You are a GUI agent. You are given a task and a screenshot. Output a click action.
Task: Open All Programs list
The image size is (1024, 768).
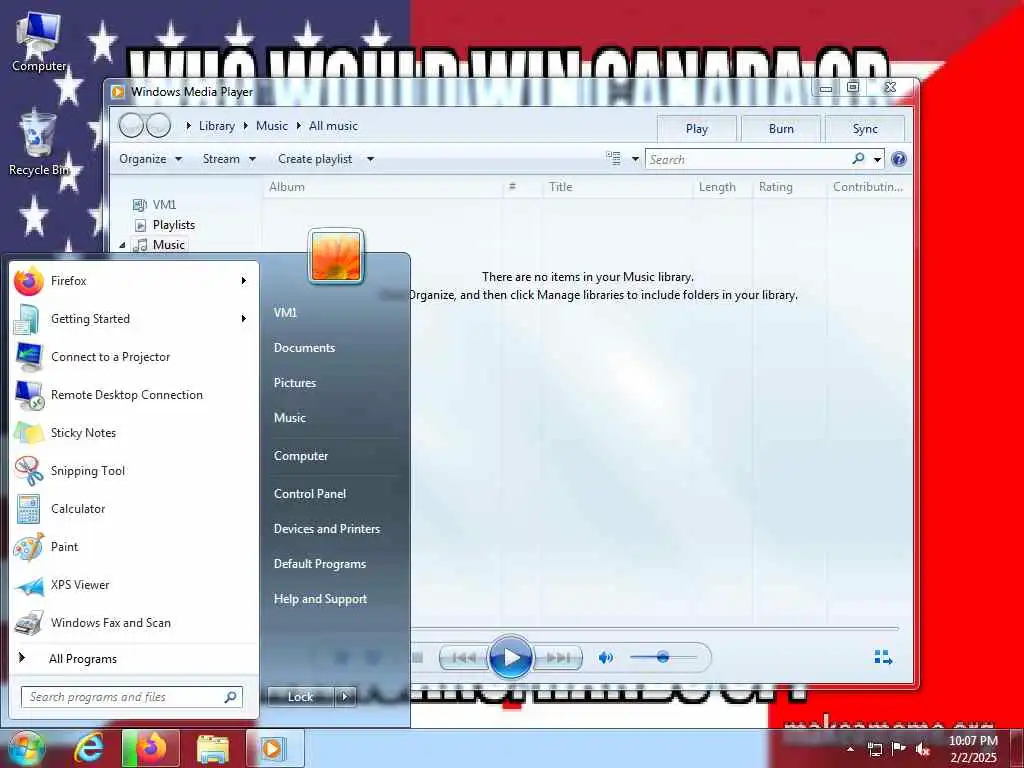[x=134, y=659]
